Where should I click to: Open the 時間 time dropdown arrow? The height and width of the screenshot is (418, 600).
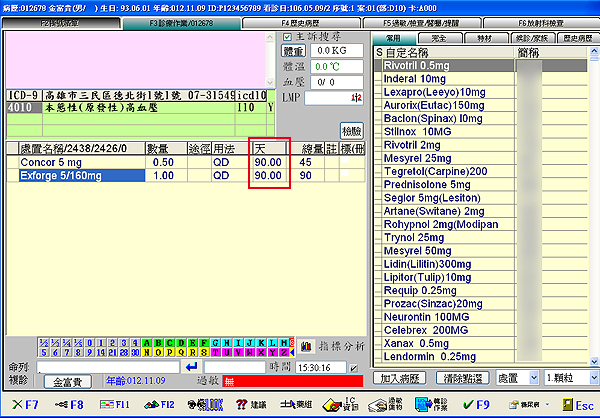pyautogui.click(x=356, y=368)
